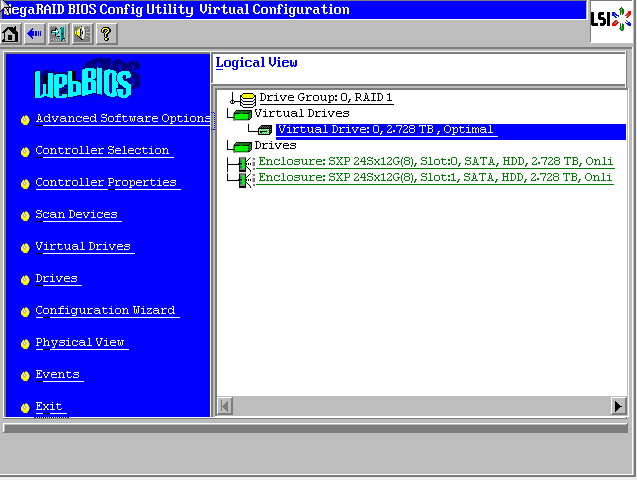The width and height of the screenshot is (637, 480).
Task: Click the Home icon in toolbar
Action: click(11, 34)
